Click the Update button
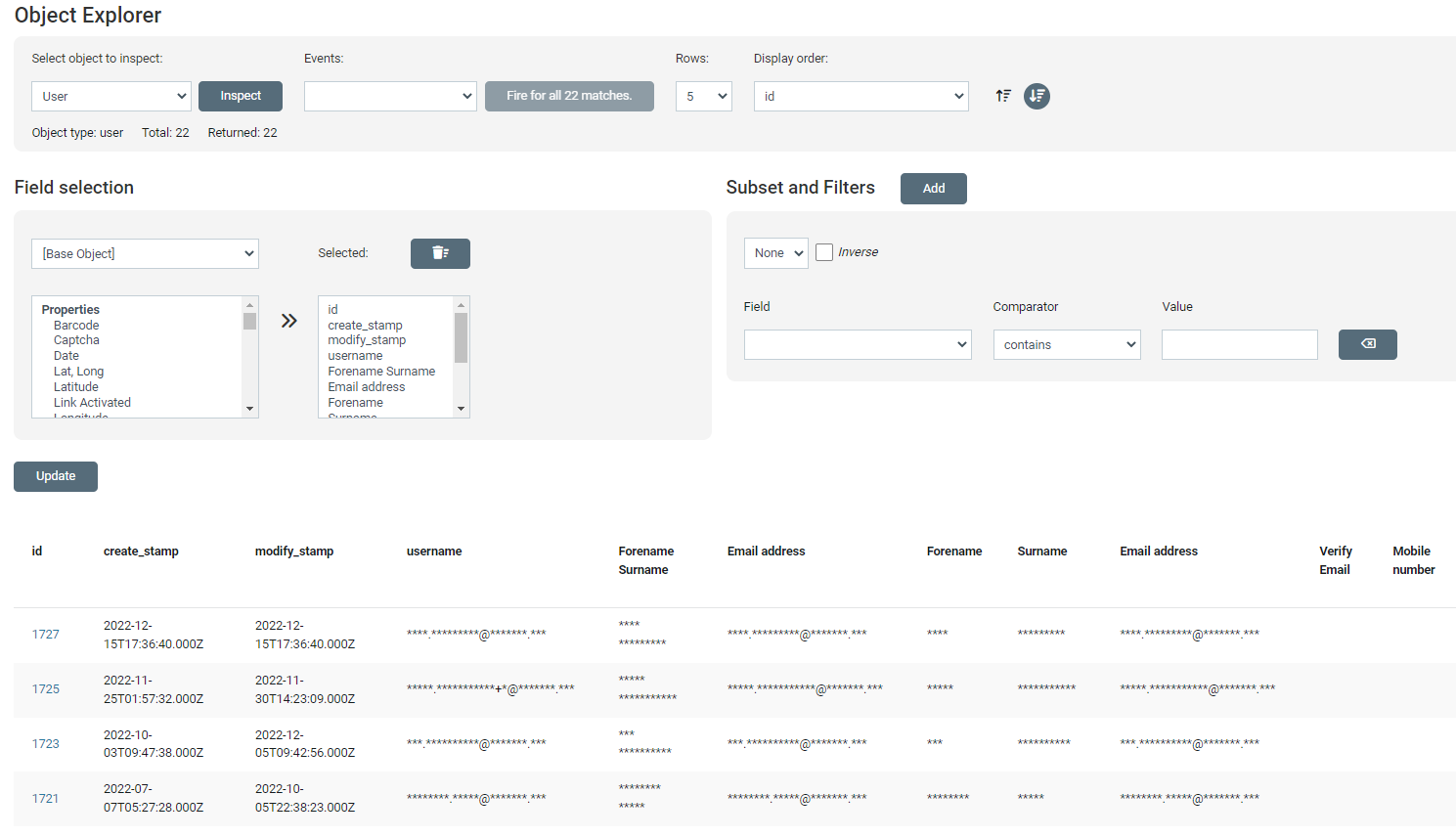The image size is (1456, 838). pos(56,476)
